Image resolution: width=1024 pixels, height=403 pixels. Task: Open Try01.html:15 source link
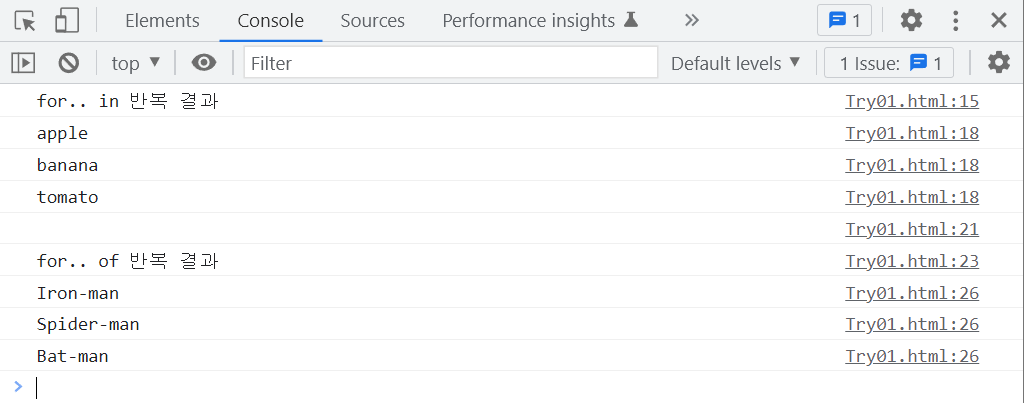[x=912, y=101]
